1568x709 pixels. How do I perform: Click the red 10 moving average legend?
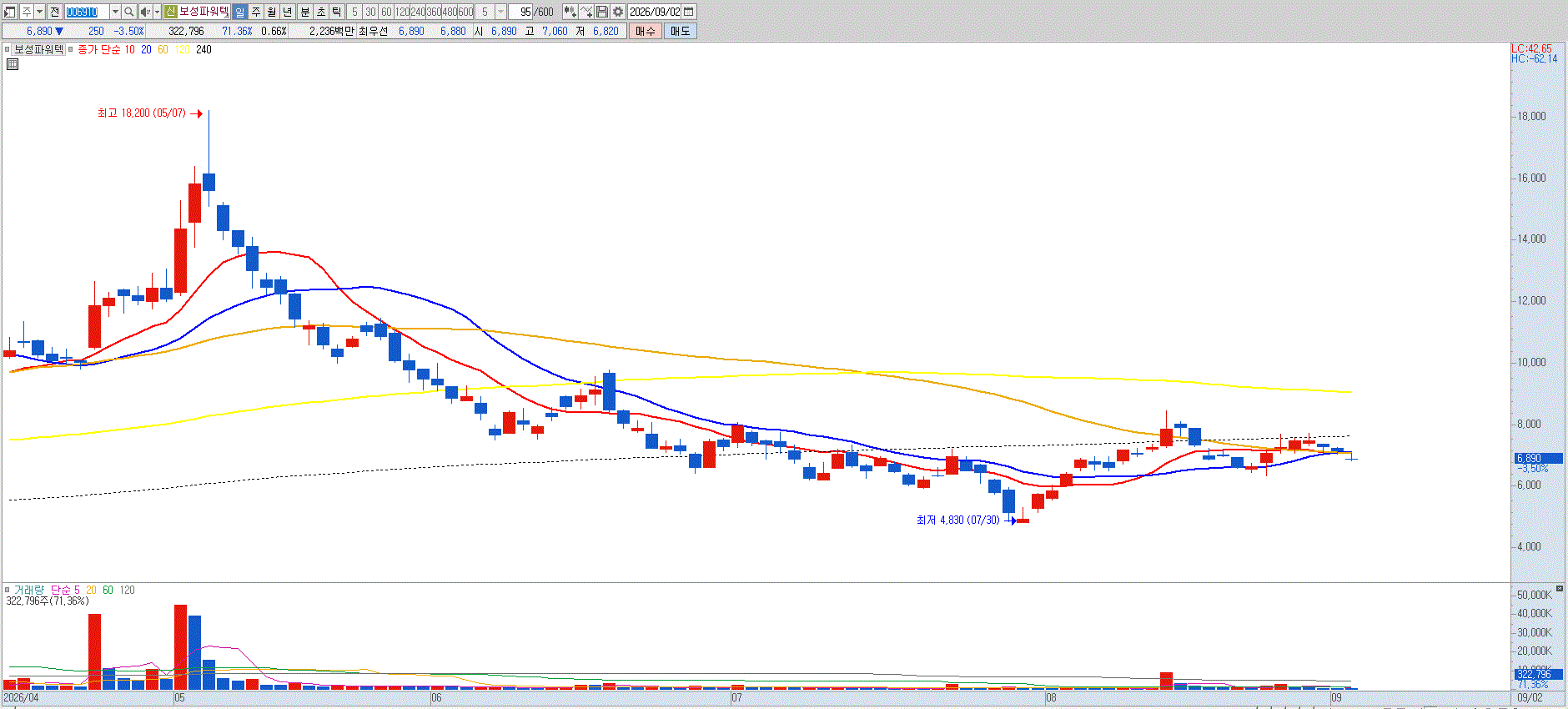click(130, 49)
